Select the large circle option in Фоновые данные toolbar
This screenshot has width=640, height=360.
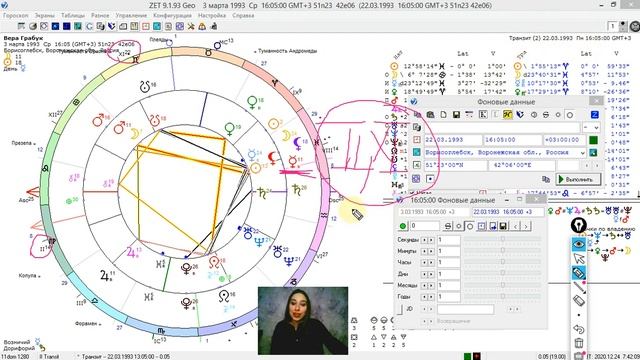click(570, 115)
